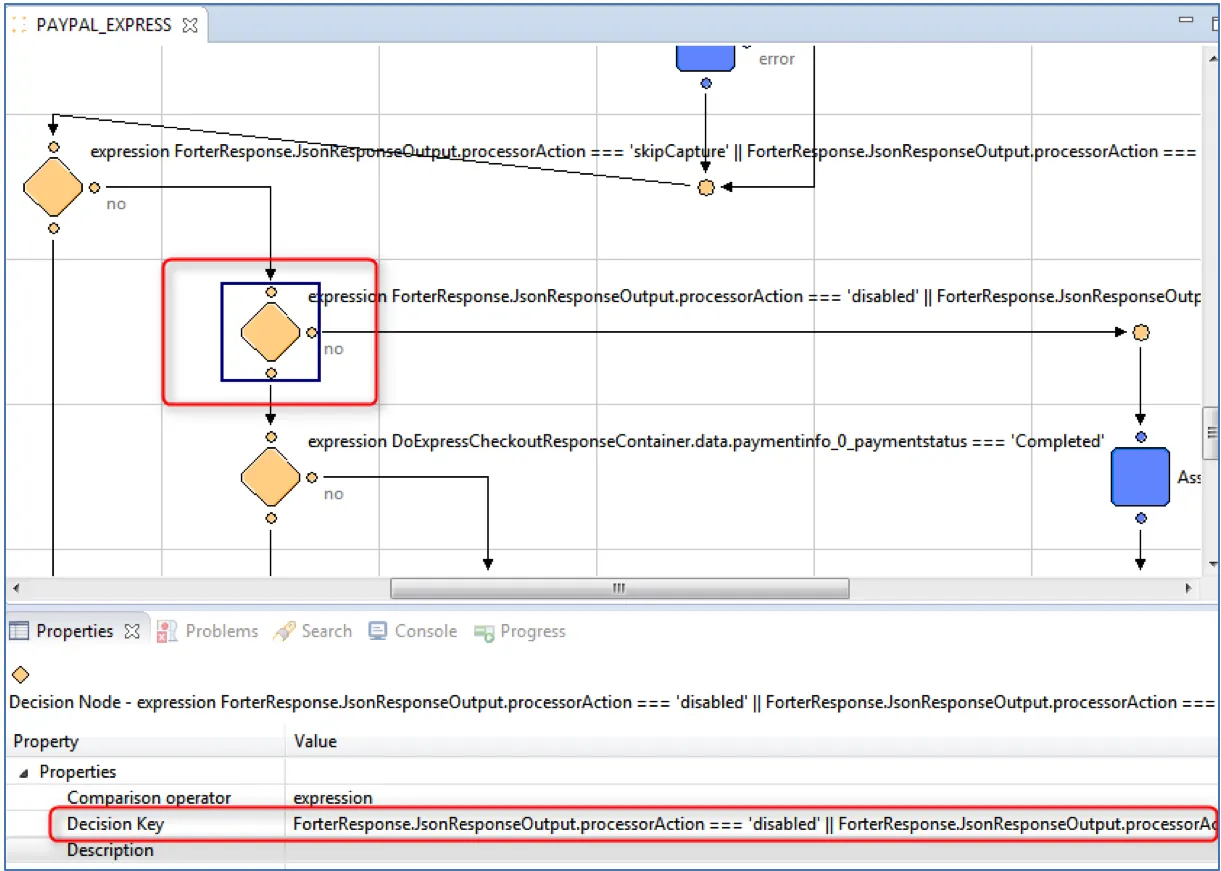Click the paymentstatus 'Completed' decision diamond
This screenshot has height=871, width=1221.
click(x=271, y=477)
